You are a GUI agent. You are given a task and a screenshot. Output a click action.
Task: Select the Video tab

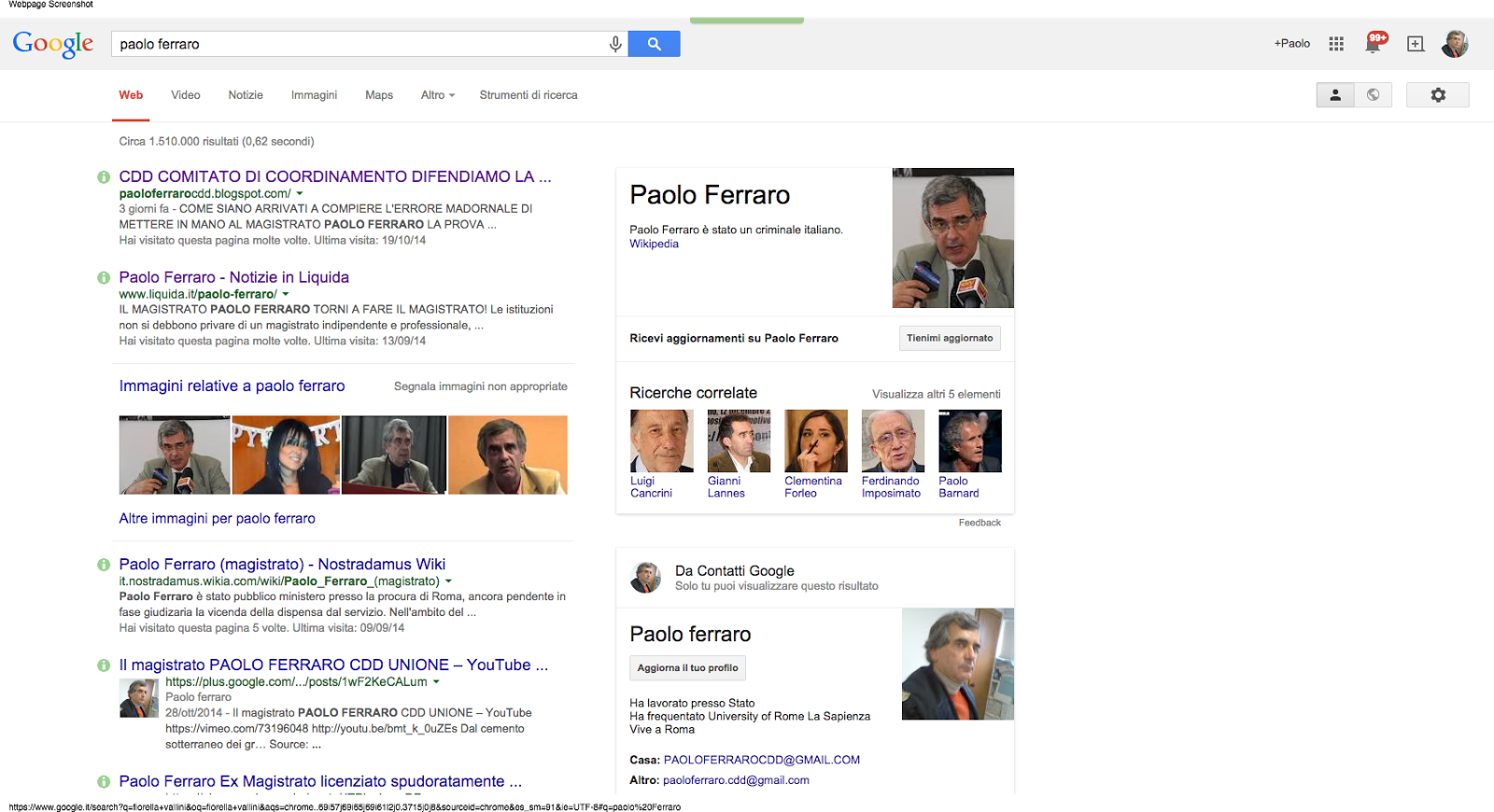[x=186, y=95]
